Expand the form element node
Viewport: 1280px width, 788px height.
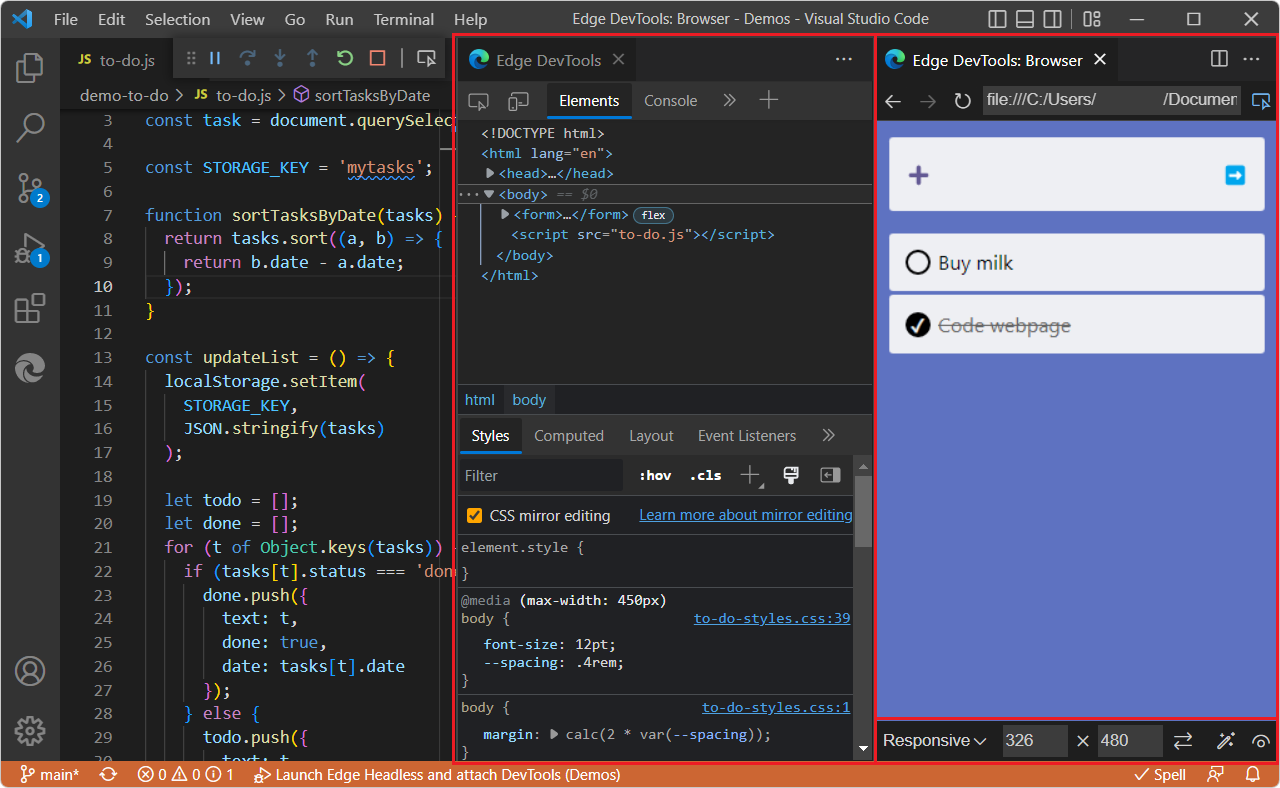coord(505,215)
